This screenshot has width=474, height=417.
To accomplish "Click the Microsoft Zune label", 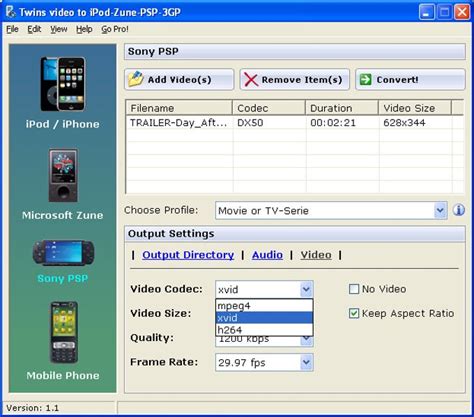I will (63, 215).
